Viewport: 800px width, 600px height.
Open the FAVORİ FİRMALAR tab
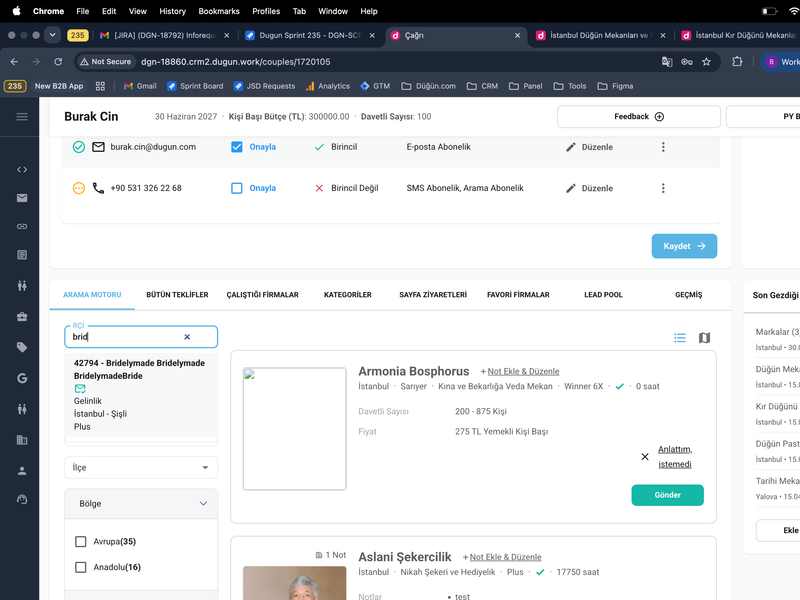click(x=518, y=295)
